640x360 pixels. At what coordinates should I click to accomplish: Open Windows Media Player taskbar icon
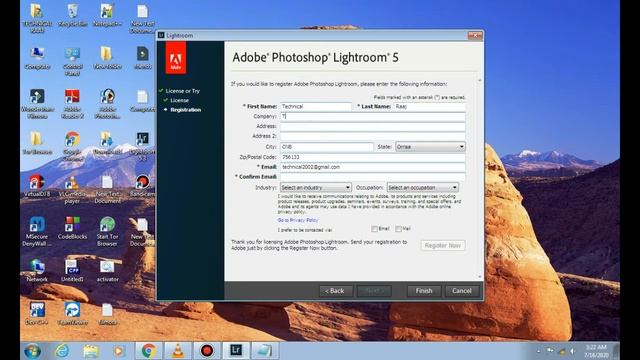[119, 351]
